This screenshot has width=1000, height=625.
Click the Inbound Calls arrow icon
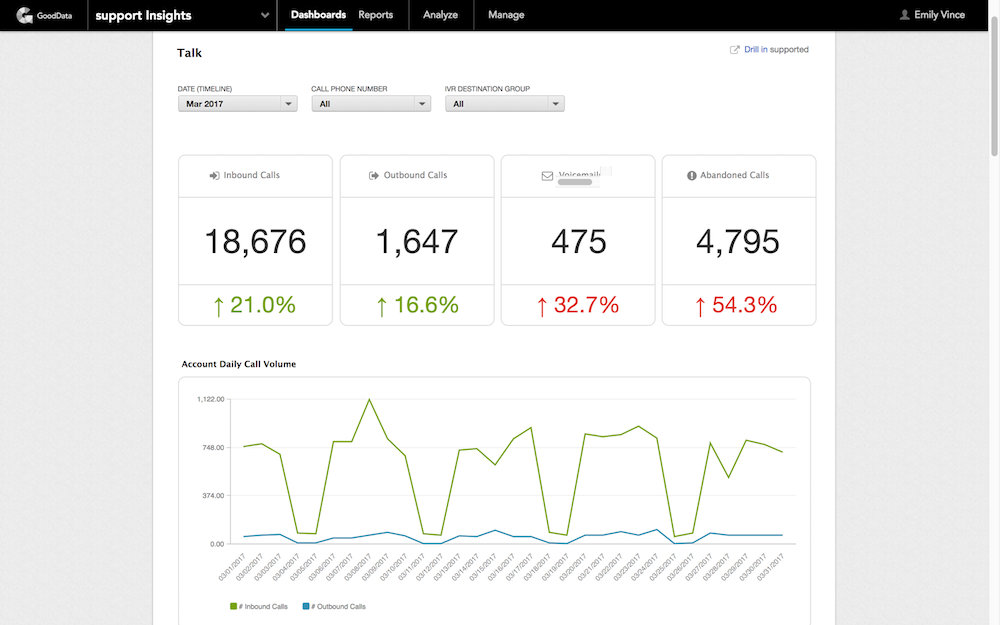click(214, 176)
